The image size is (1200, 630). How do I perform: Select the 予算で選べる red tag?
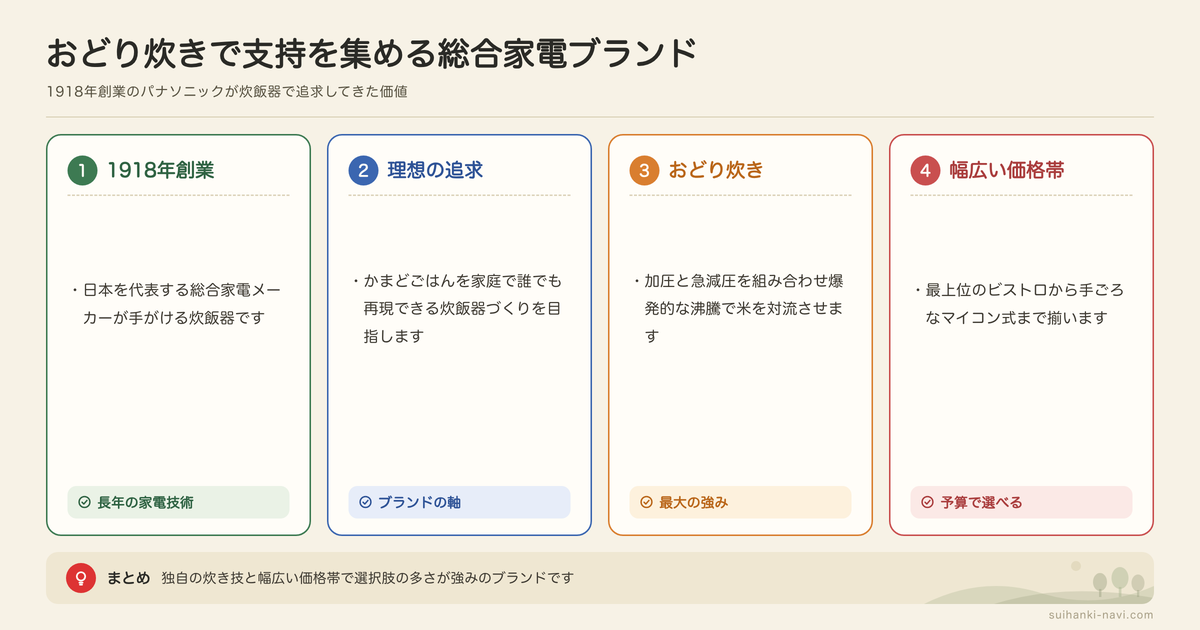[1021, 502]
